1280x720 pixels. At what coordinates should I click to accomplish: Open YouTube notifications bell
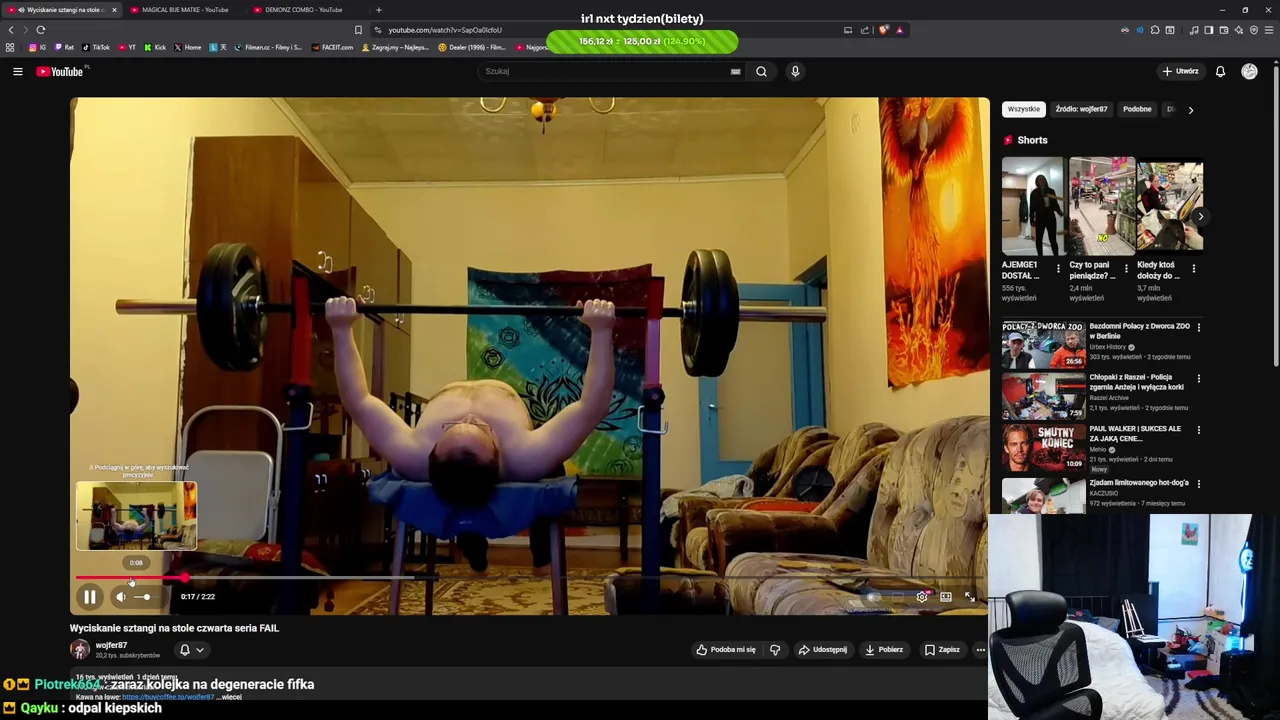click(1220, 71)
